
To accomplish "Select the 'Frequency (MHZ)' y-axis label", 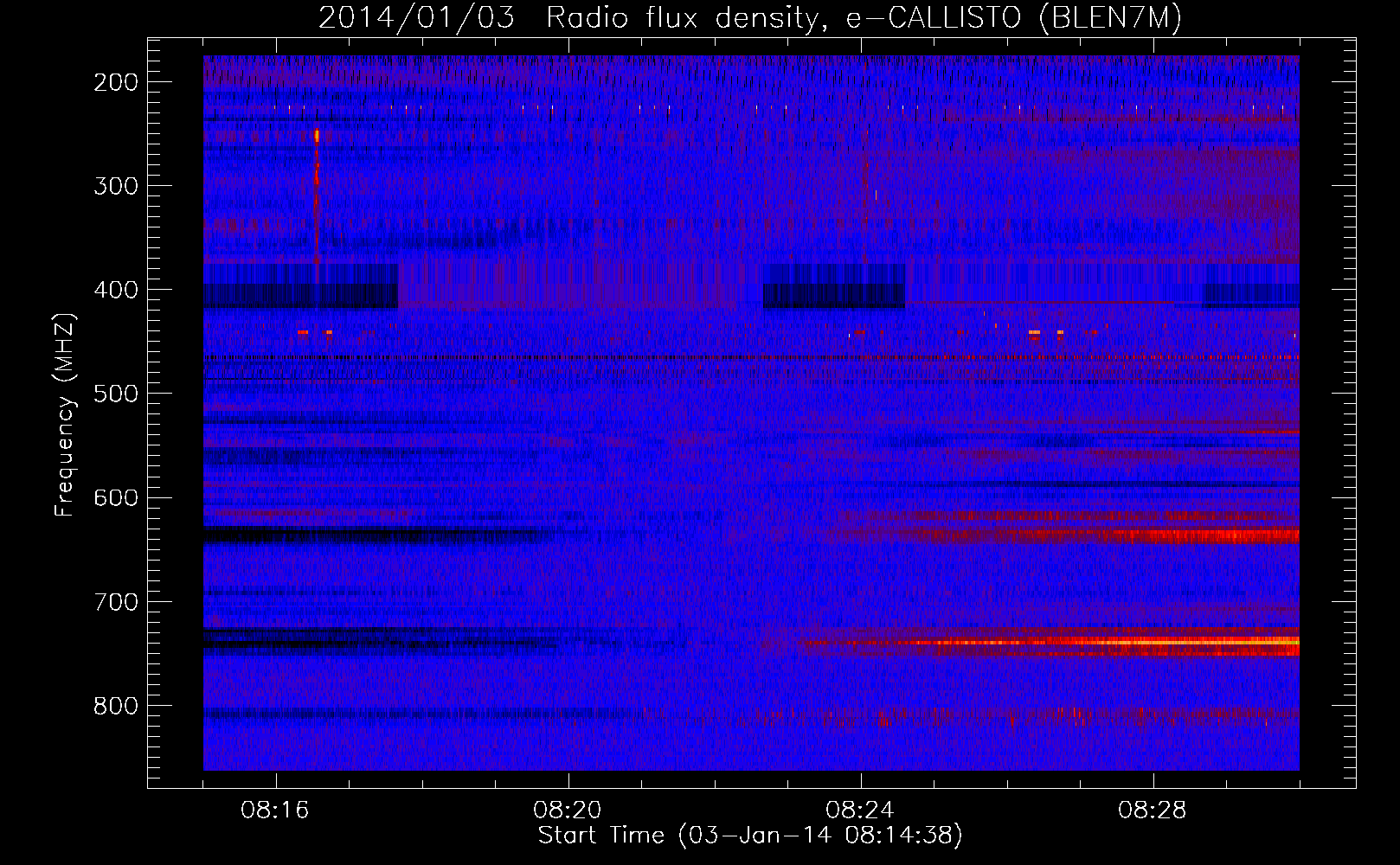I will (x=65, y=415).
